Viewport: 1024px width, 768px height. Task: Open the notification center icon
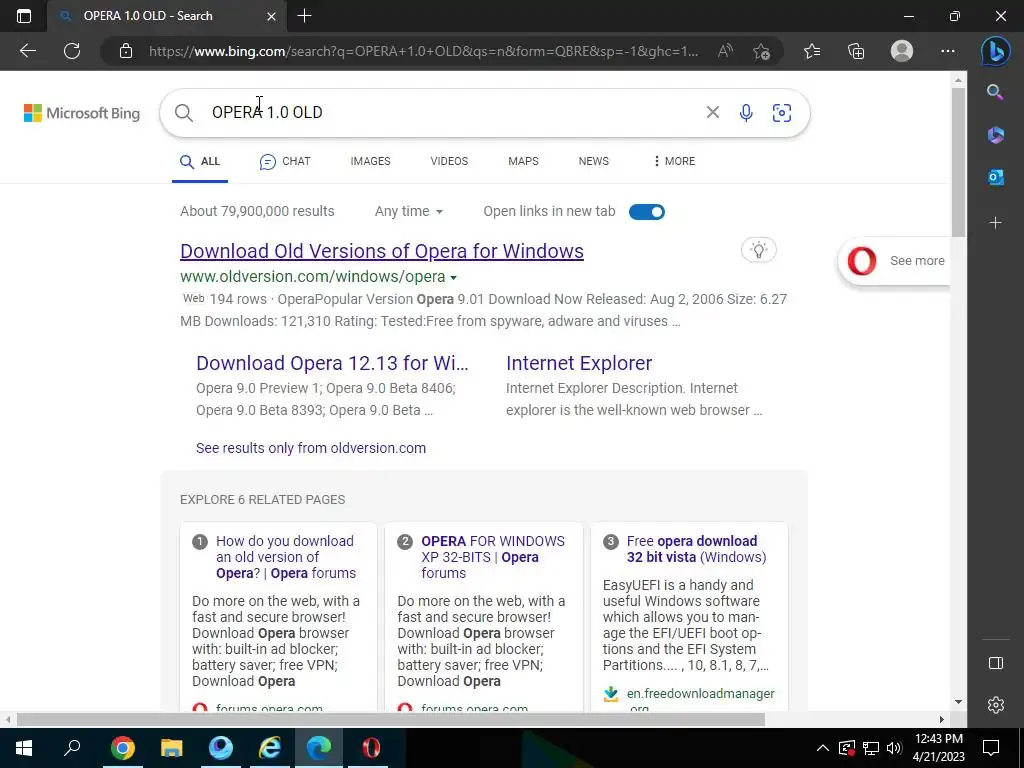tap(991, 748)
